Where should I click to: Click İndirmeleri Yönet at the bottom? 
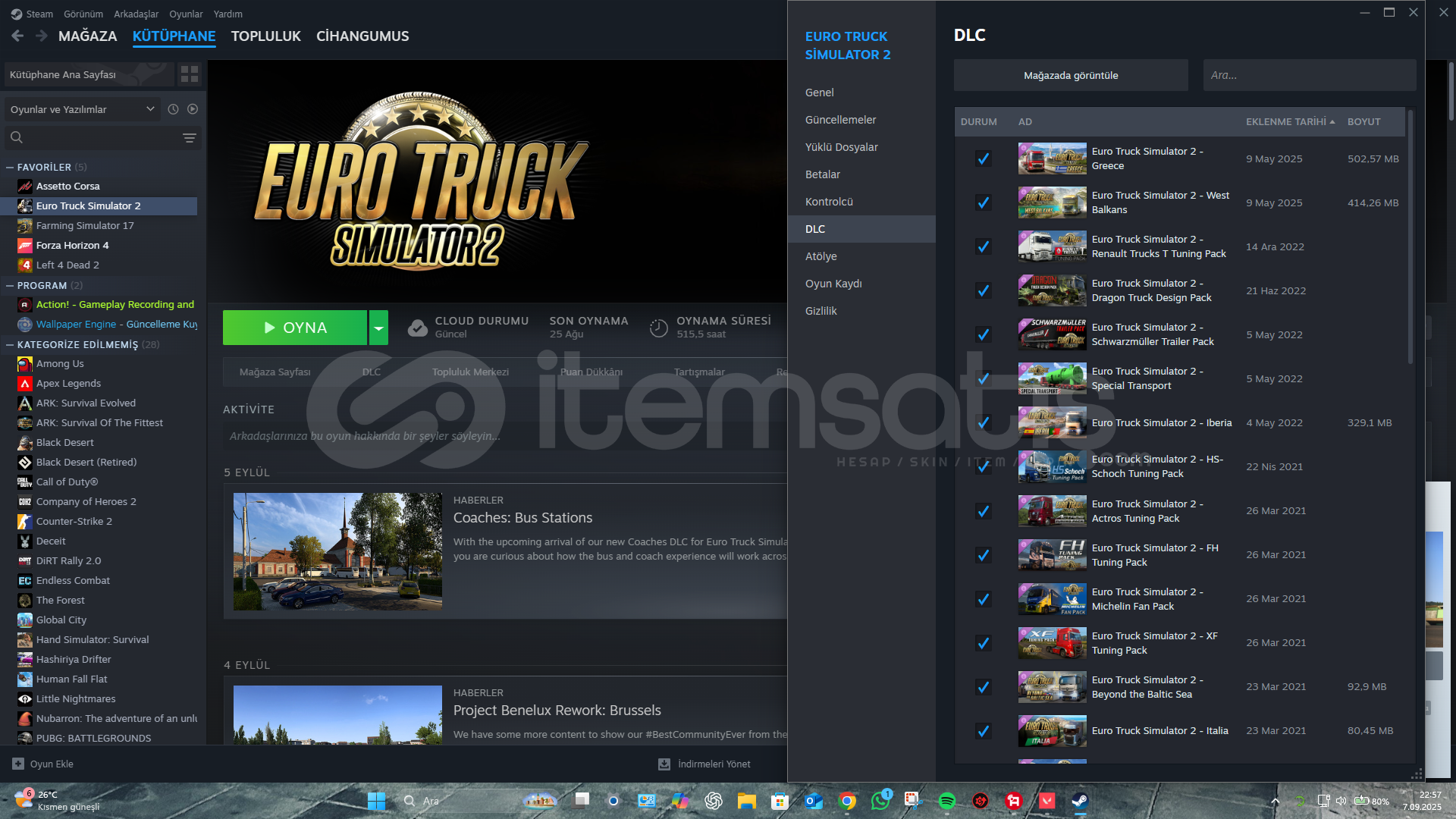tap(704, 764)
